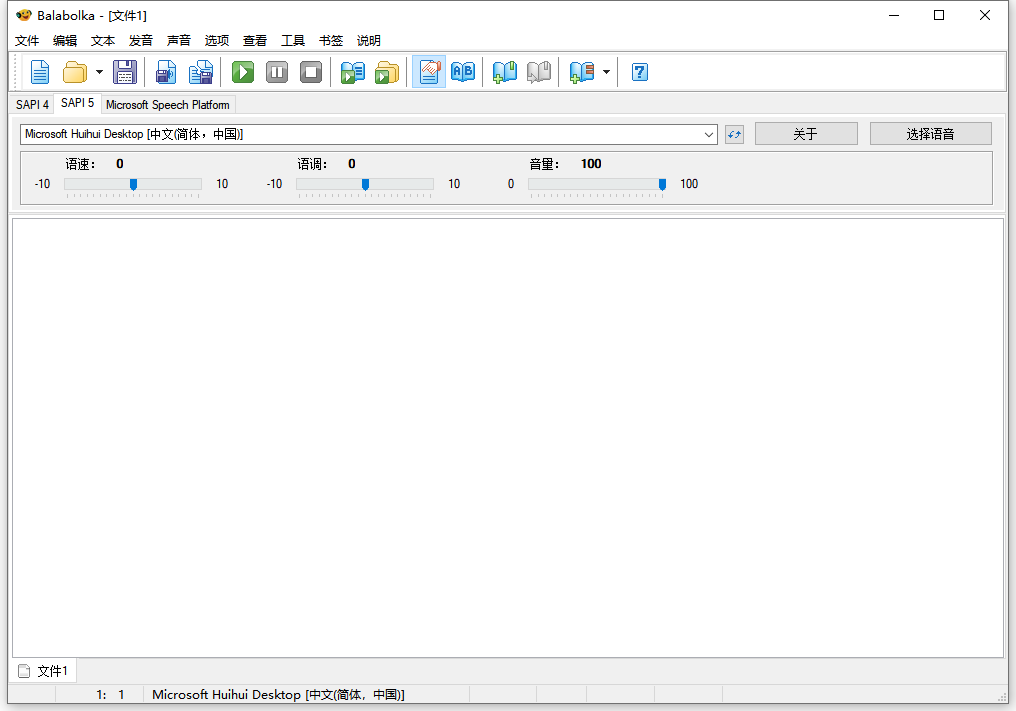Screen dimensions: 1016x711
Task: Toggle text highlighting while reading
Action: tap(428, 71)
